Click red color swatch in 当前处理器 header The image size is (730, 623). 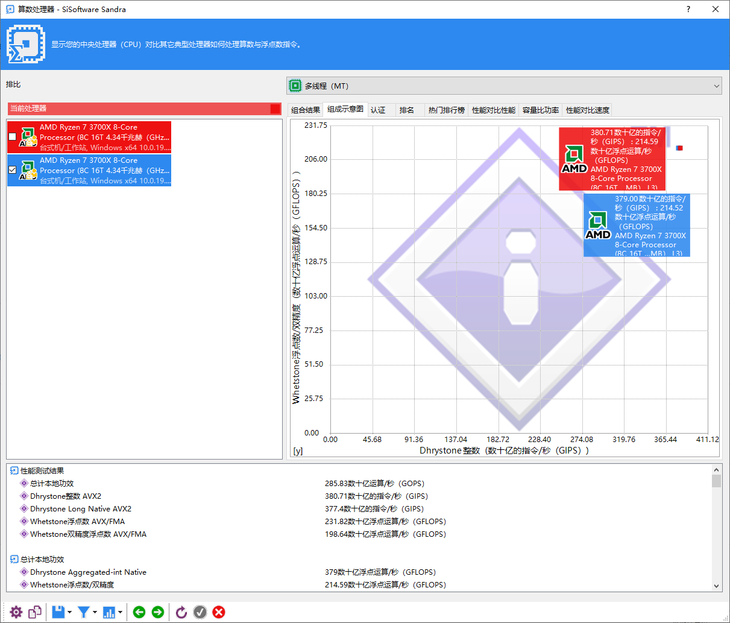click(276, 108)
